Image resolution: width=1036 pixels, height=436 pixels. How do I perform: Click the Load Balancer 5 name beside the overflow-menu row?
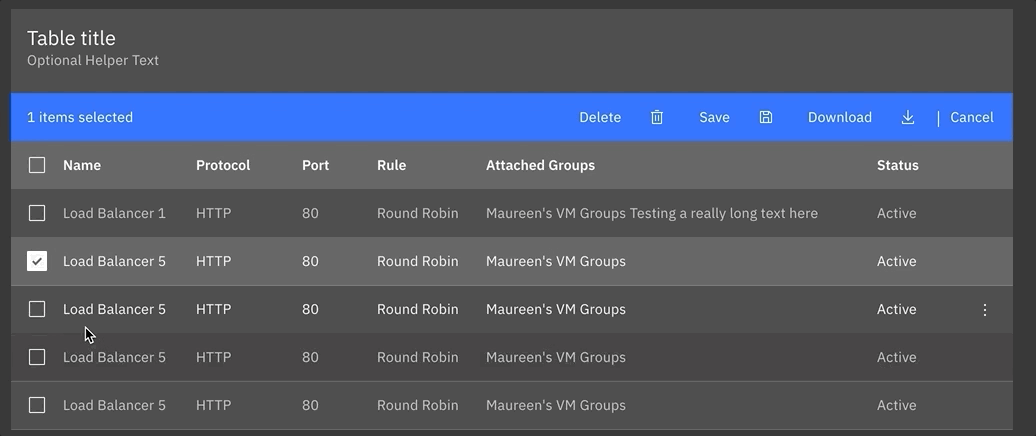pos(114,309)
